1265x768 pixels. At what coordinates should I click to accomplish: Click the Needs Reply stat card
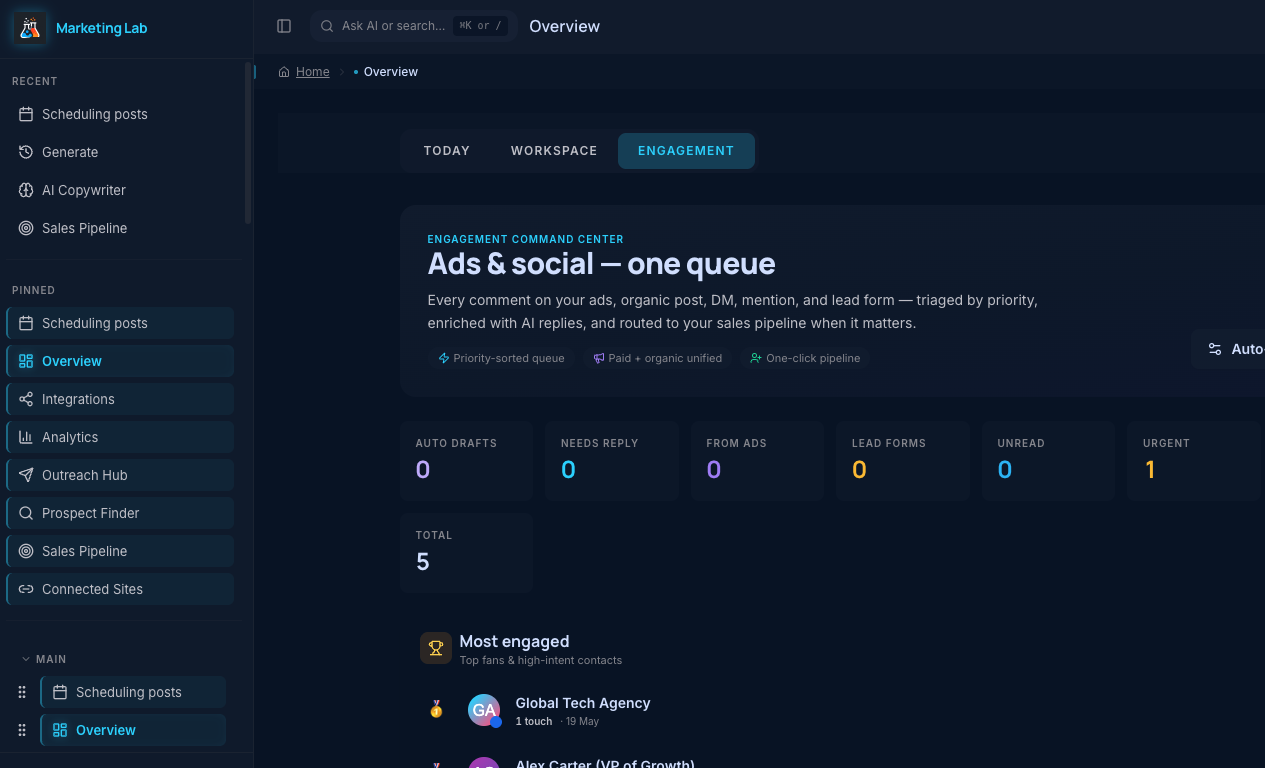[612, 461]
